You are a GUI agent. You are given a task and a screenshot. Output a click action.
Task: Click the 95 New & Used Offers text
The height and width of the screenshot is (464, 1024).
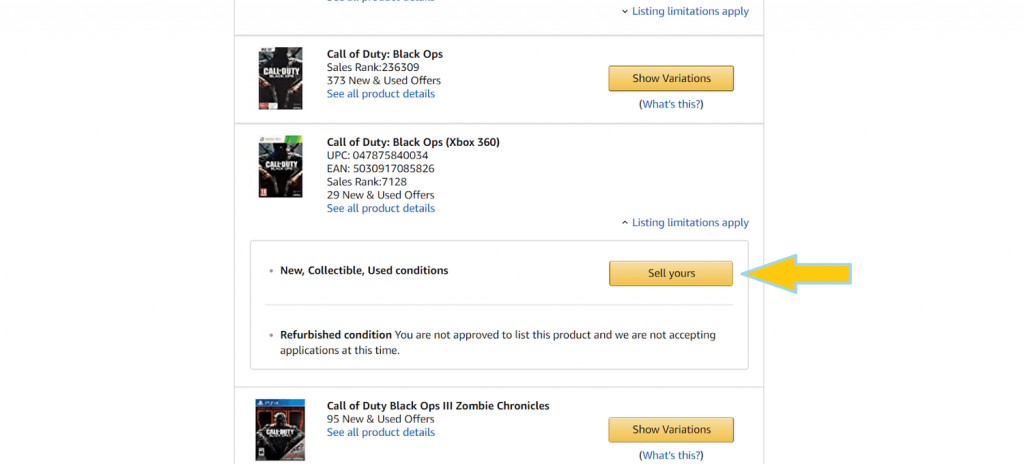click(381, 419)
